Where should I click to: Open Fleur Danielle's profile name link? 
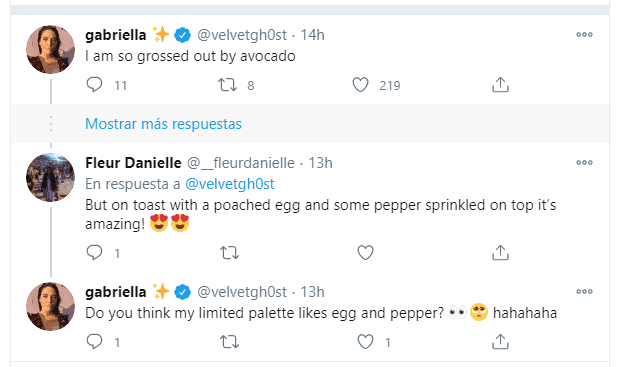coord(133,163)
